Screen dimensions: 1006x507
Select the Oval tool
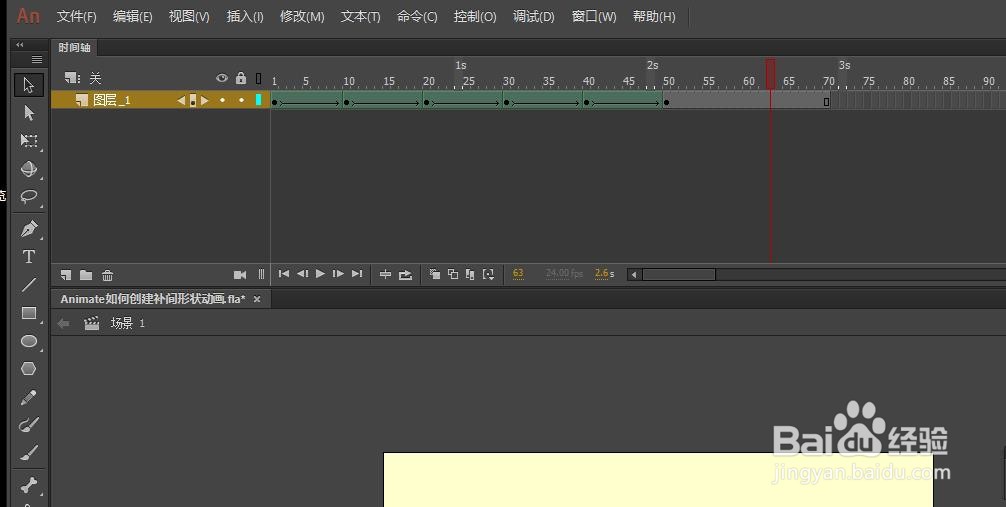click(29, 341)
